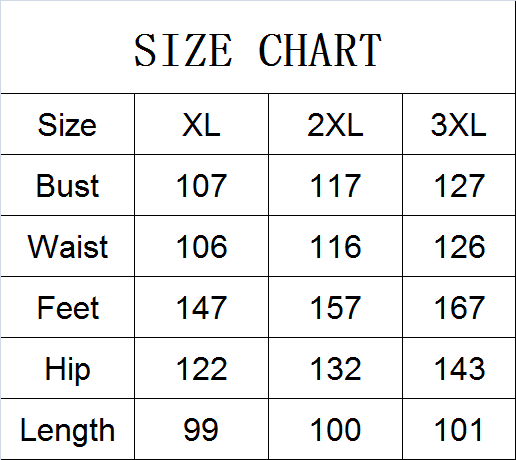
Task: Click the Waist value 116 cell
Action: 335,246
